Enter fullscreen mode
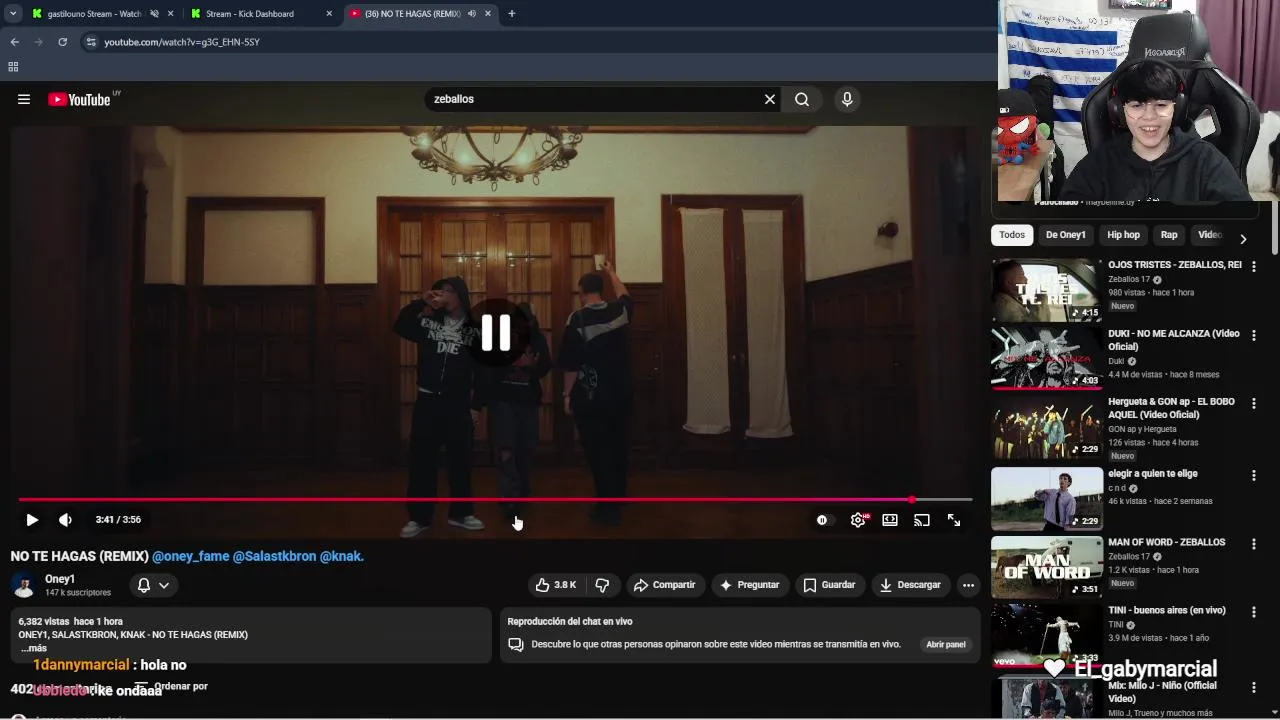The width and height of the screenshot is (1280, 720). (954, 520)
